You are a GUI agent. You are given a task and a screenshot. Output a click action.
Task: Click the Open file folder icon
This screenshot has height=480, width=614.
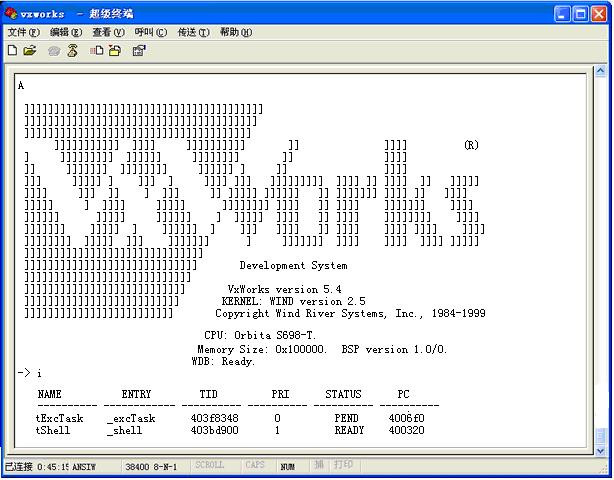click(30, 50)
